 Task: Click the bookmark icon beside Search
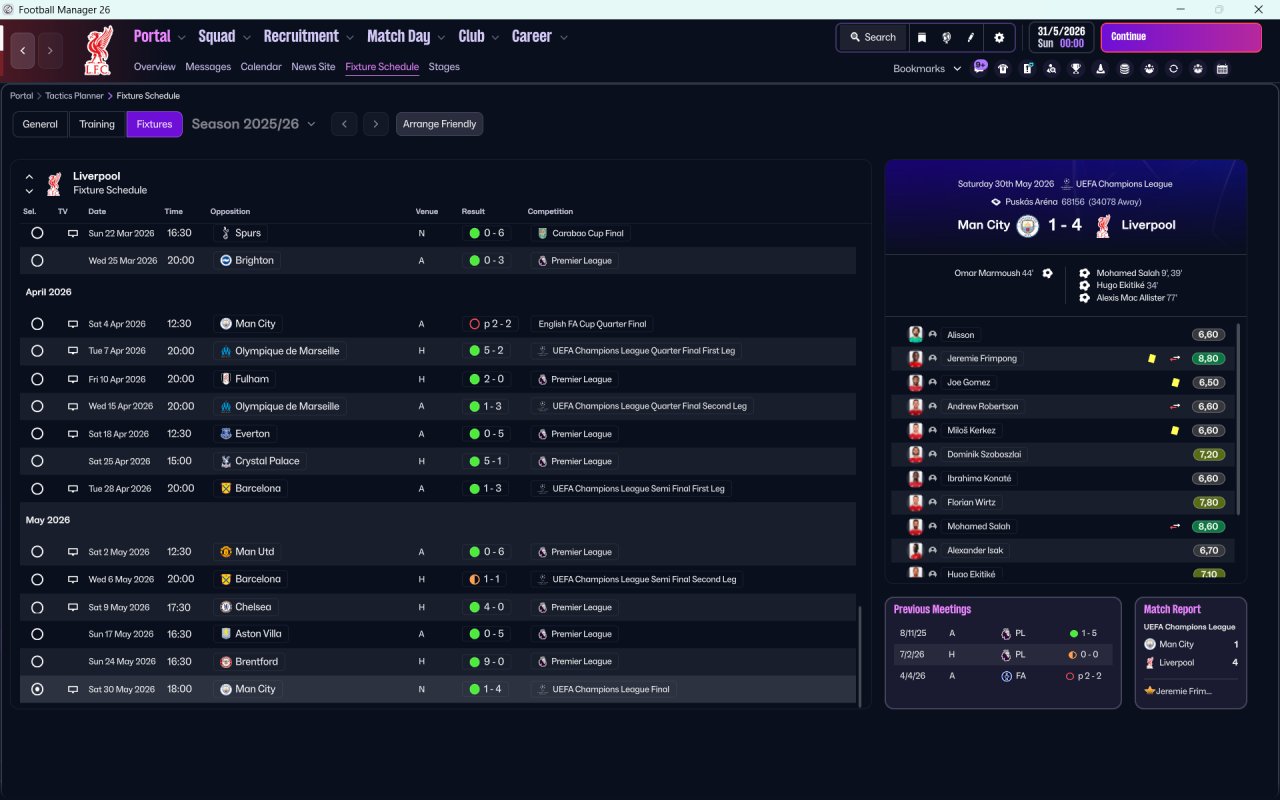coord(922,38)
